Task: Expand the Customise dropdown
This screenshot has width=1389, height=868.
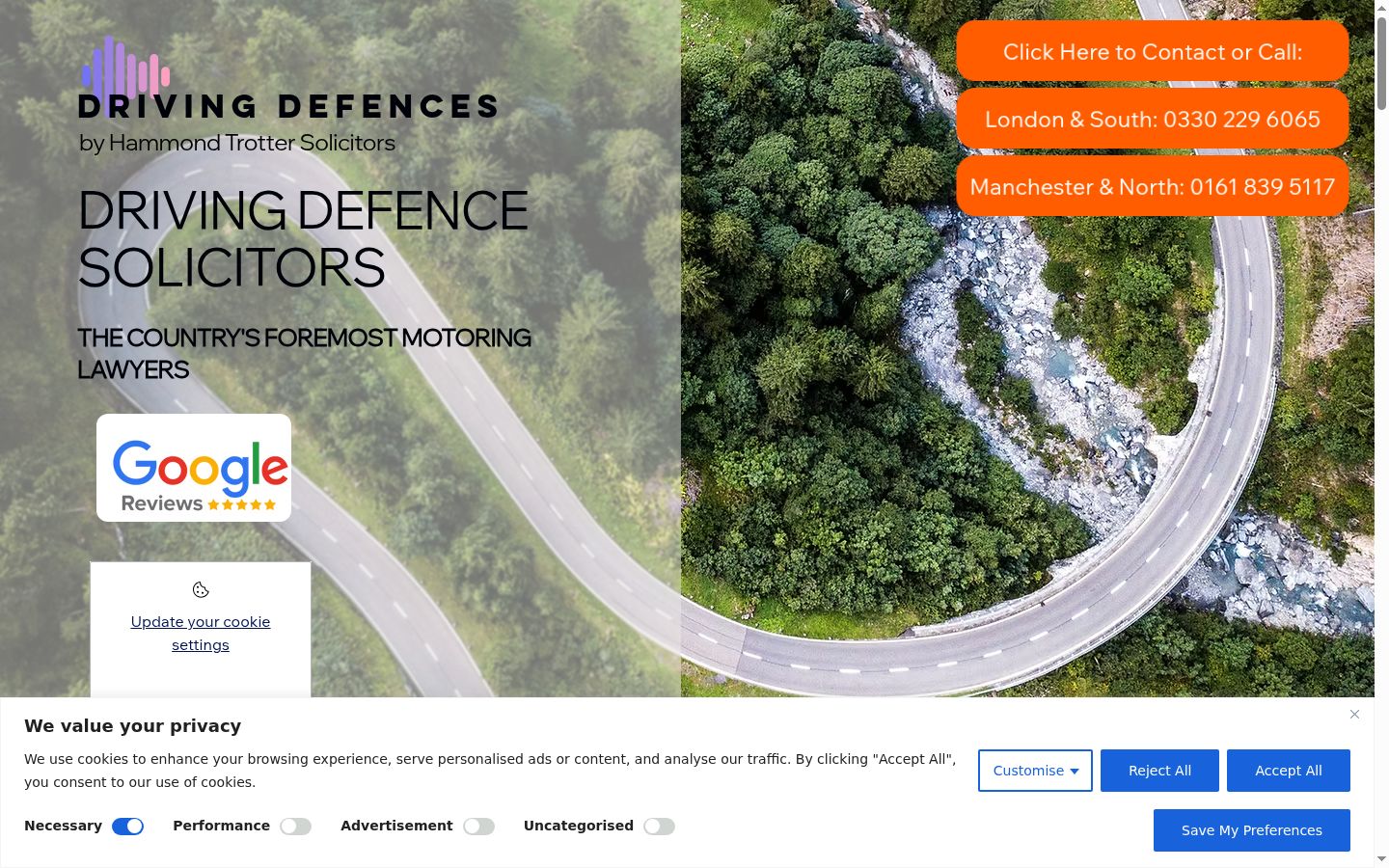Action: [1035, 771]
